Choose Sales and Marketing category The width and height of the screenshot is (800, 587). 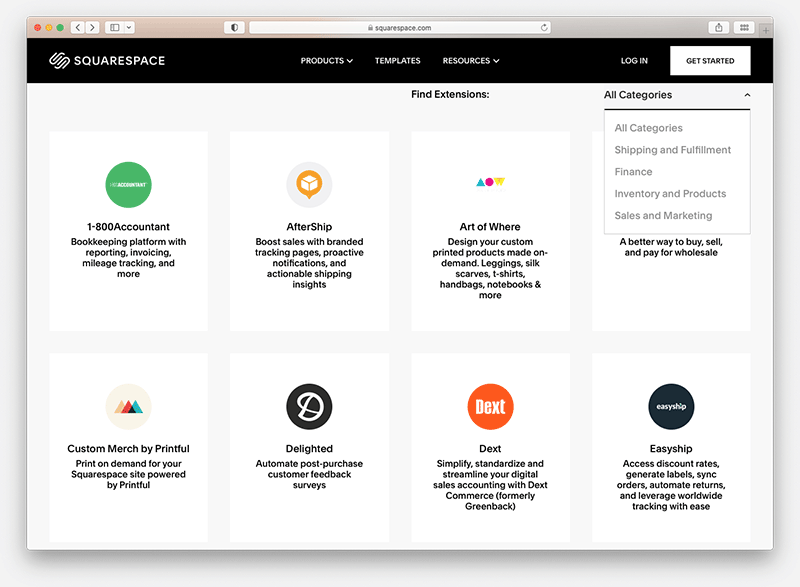tap(663, 216)
